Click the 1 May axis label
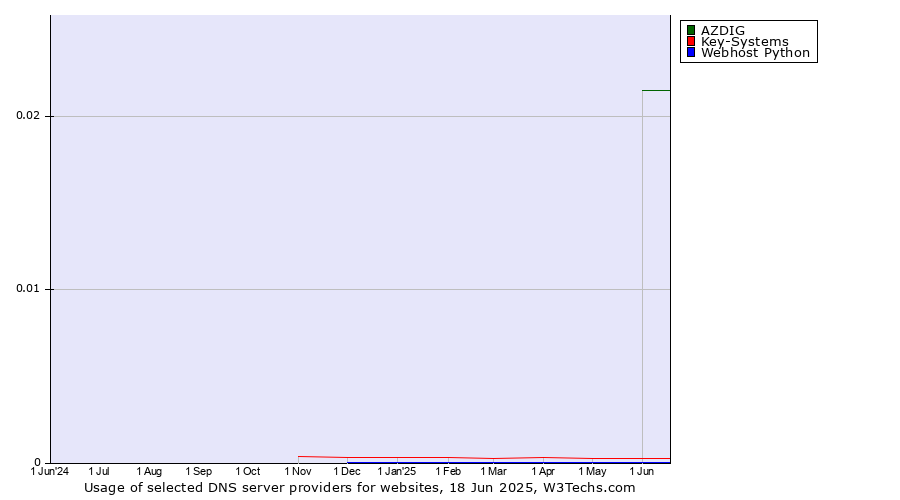The image size is (900, 500). click(x=592, y=471)
